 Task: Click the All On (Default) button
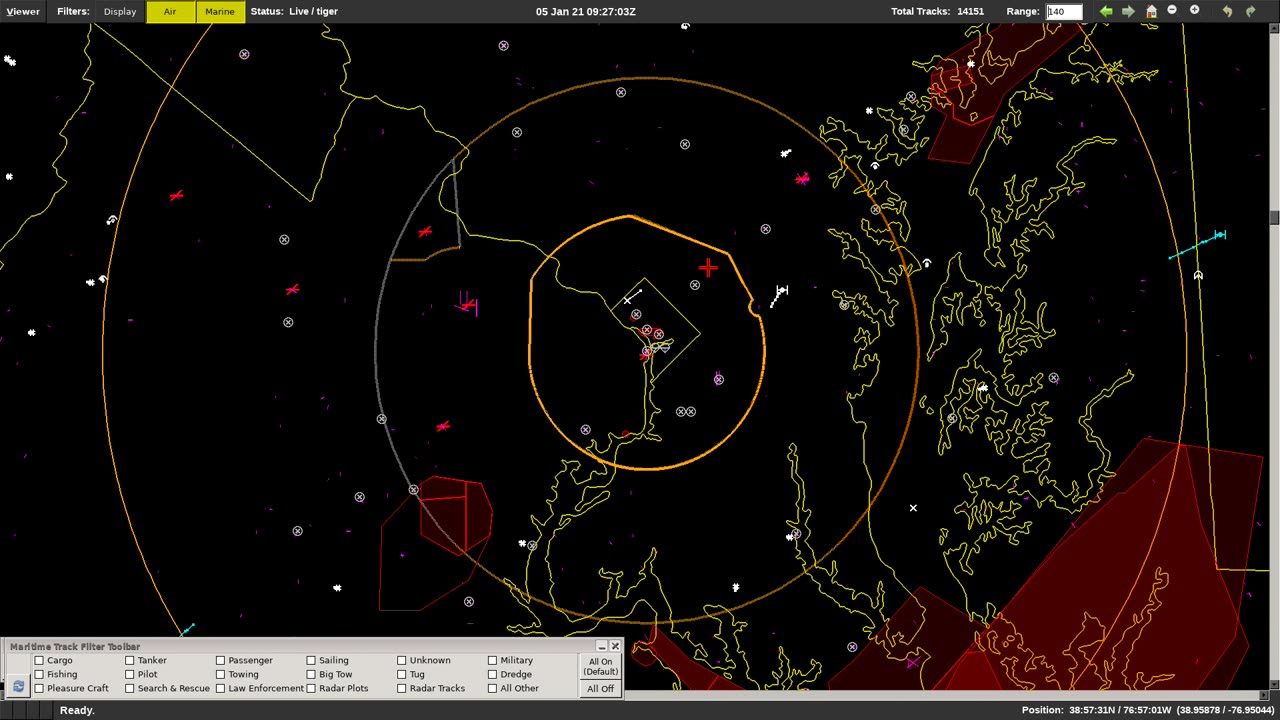(600, 666)
